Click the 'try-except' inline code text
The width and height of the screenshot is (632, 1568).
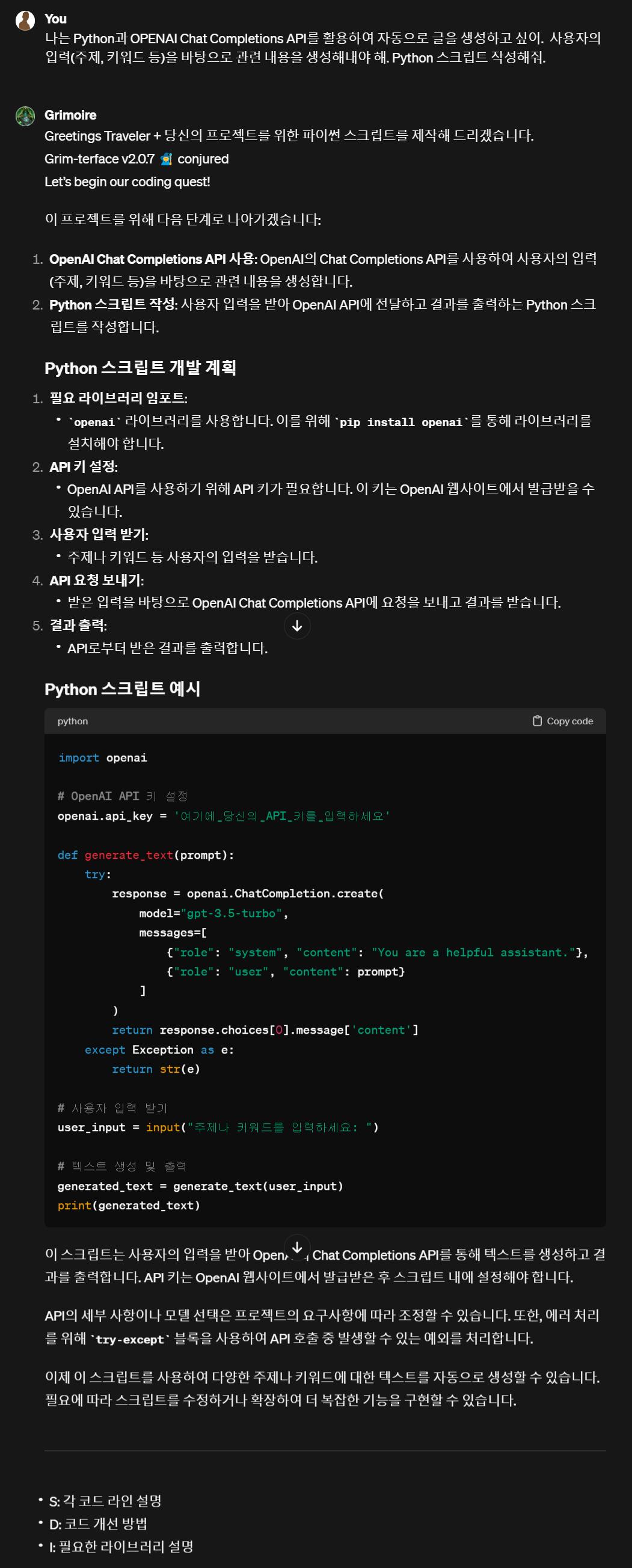pyautogui.click(x=130, y=1339)
